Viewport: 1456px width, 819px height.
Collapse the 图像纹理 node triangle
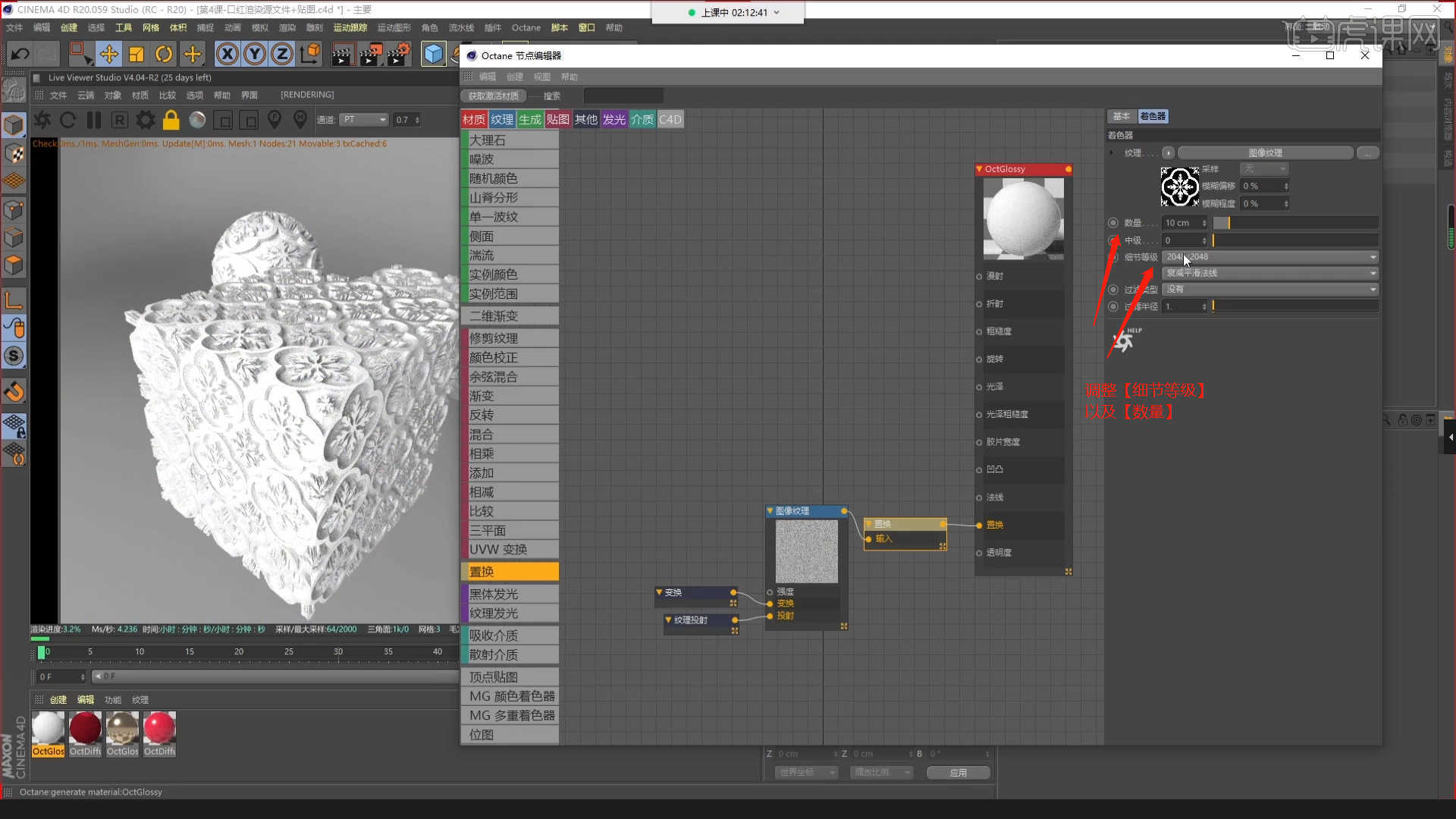[x=770, y=511]
